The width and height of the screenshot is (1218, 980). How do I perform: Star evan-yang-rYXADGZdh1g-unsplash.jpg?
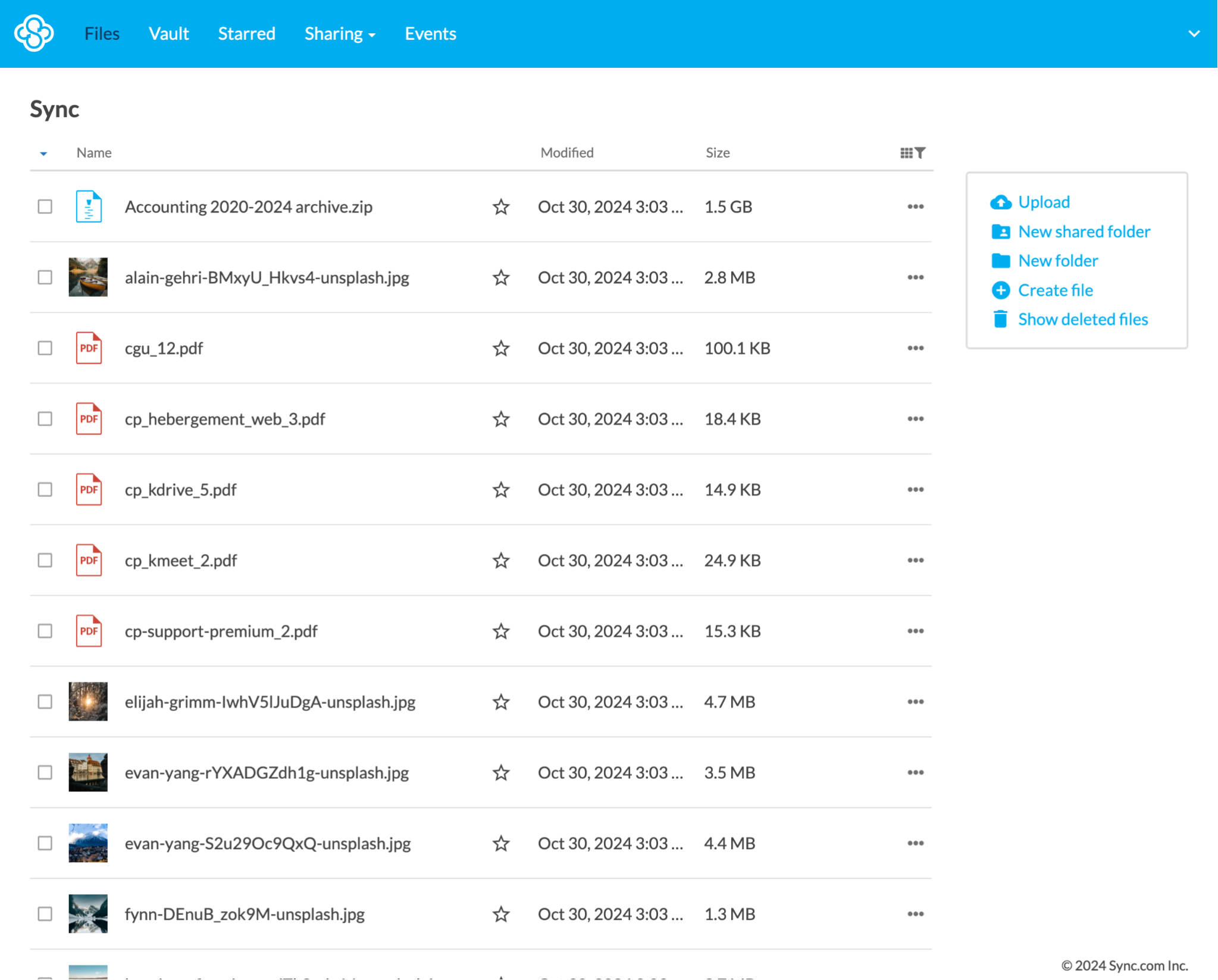501,772
